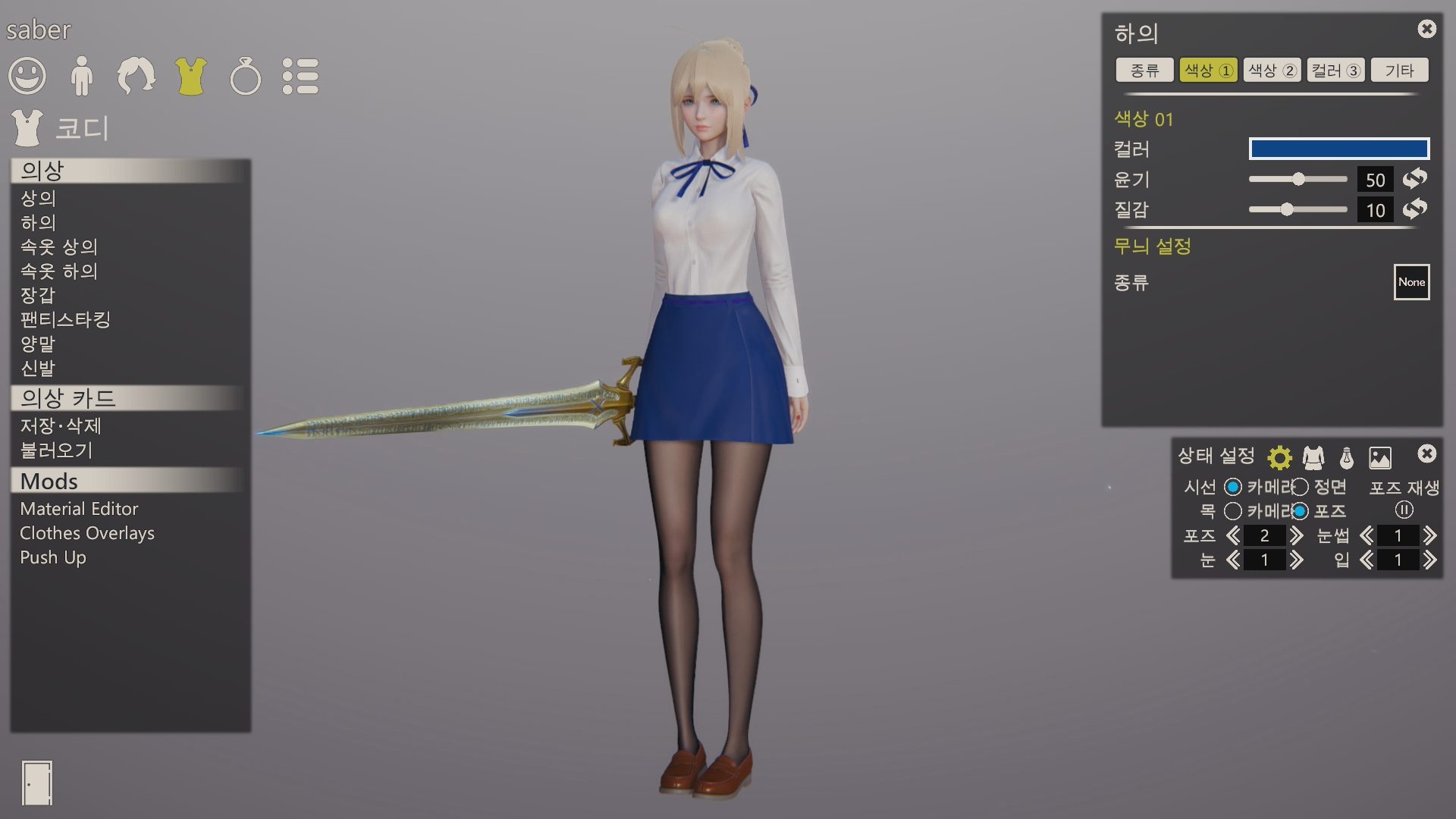Open the accessories ring icon

tap(245, 77)
